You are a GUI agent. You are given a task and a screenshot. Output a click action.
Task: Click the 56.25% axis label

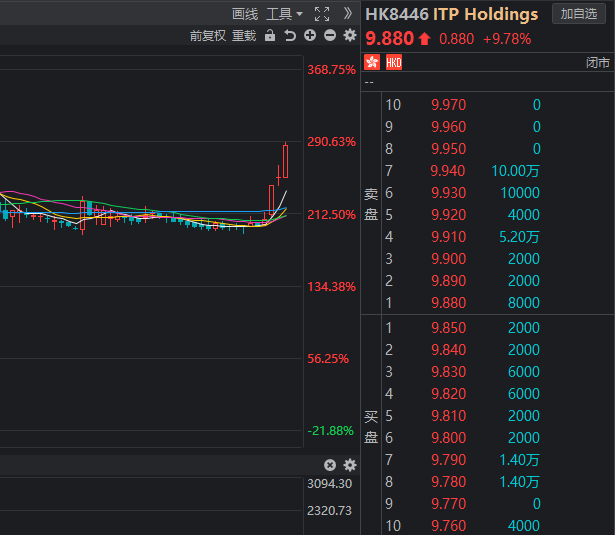328,358
